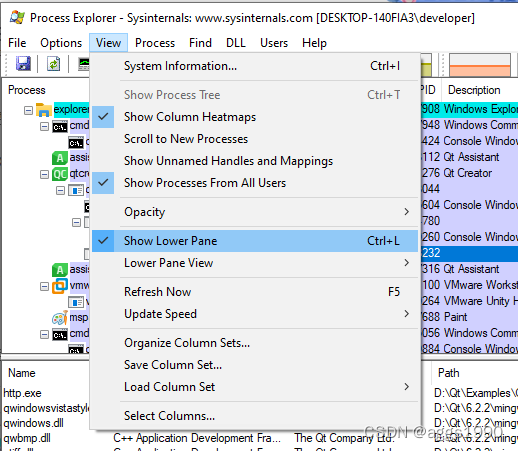Open System Information via toolbar graph icon

[83, 64]
